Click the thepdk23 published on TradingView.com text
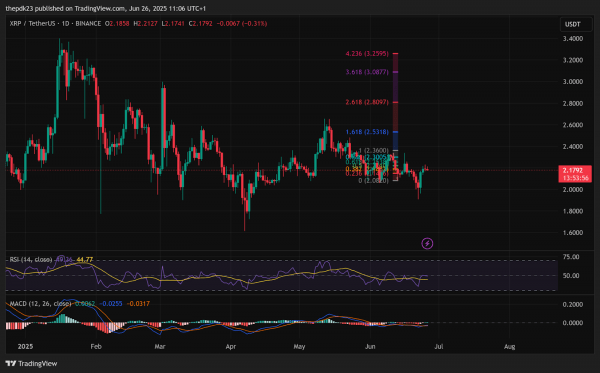 pyautogui.click(x=65, y=8)
